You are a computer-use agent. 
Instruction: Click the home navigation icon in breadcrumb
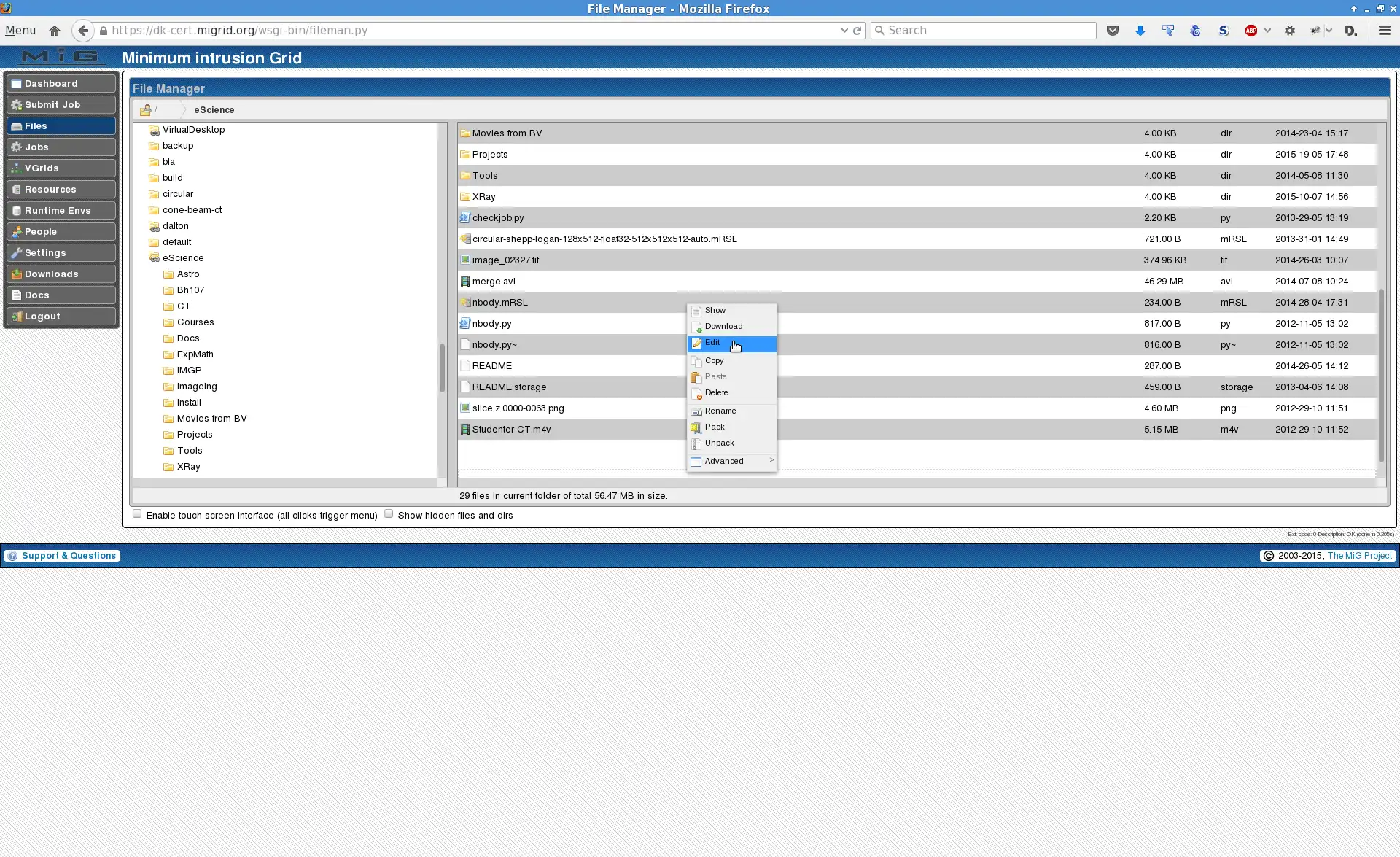point(148,109)
